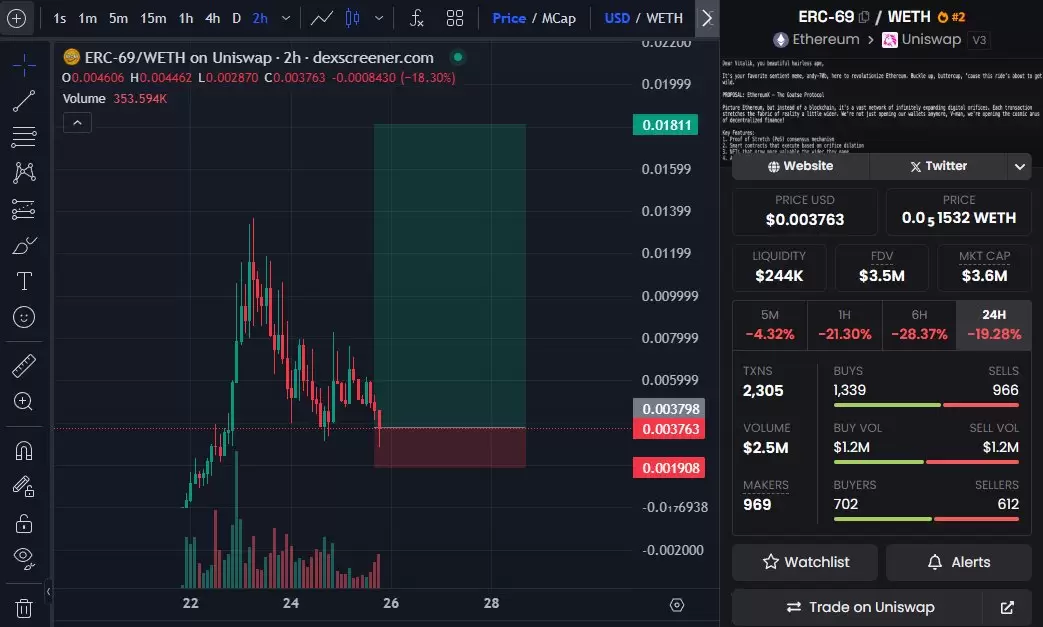Show 24H price change stats
The width and height of the screenshot is (1043, 627).
(994, 325)
